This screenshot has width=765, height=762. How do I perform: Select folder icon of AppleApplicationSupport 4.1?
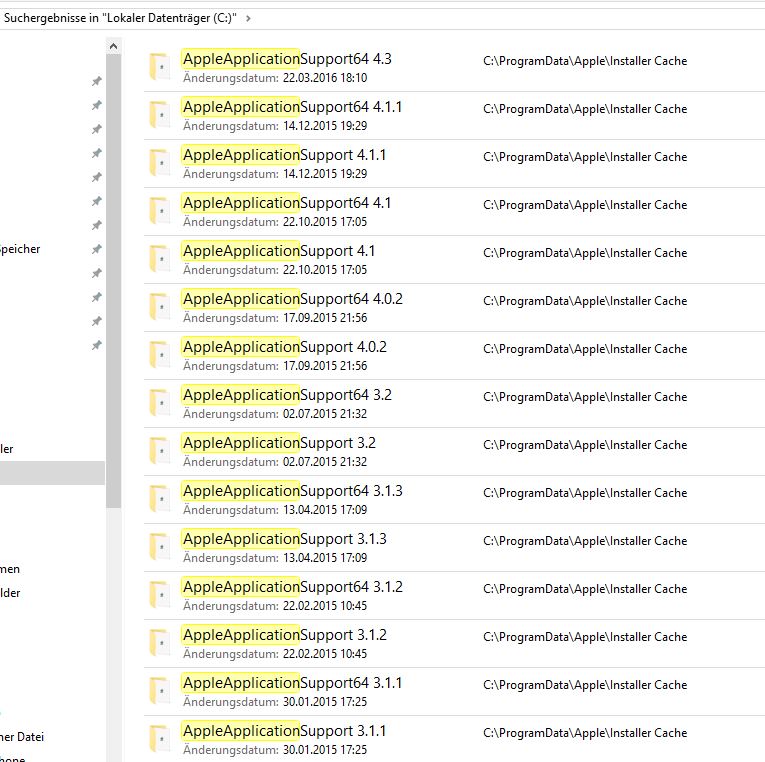pyautogui.click(x=160, y=259)
